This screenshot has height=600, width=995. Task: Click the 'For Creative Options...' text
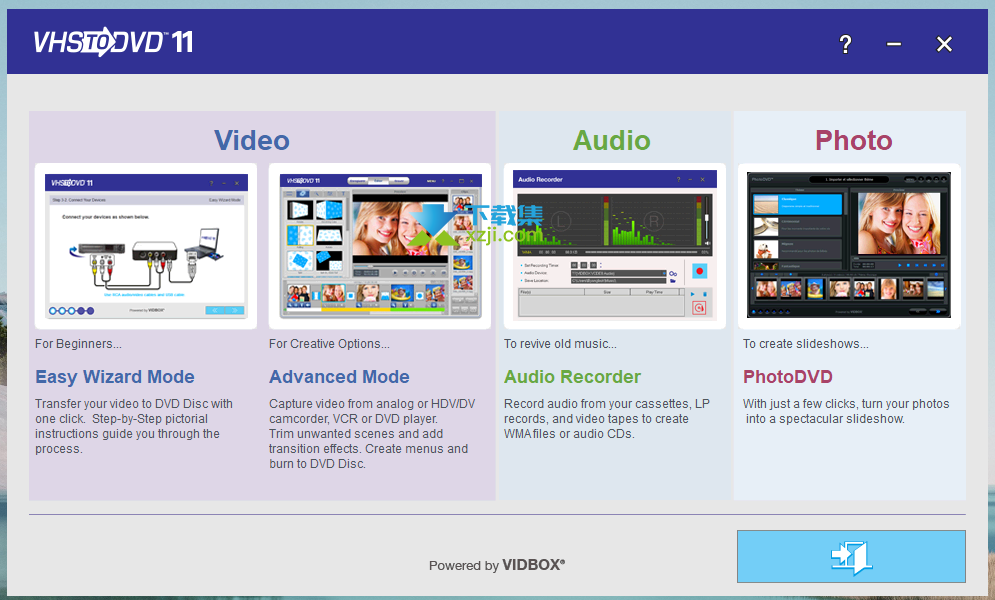pyautogui.click(x=329, y=344)
